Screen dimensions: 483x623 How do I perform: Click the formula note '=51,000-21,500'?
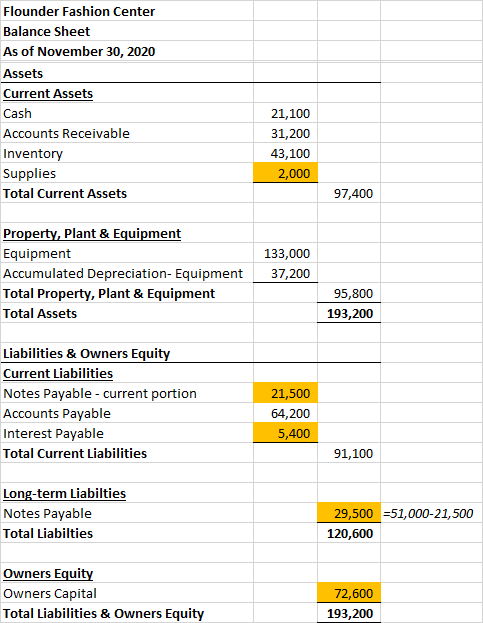pyautogui.click(x=428, y=513)
